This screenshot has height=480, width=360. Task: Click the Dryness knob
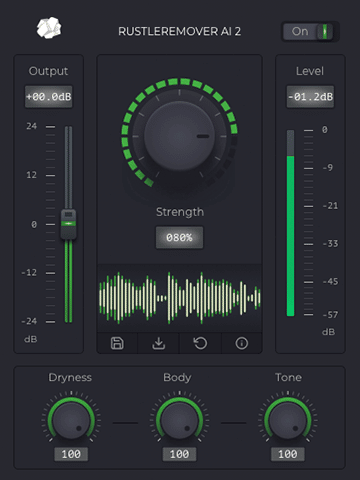coord(71,421)
